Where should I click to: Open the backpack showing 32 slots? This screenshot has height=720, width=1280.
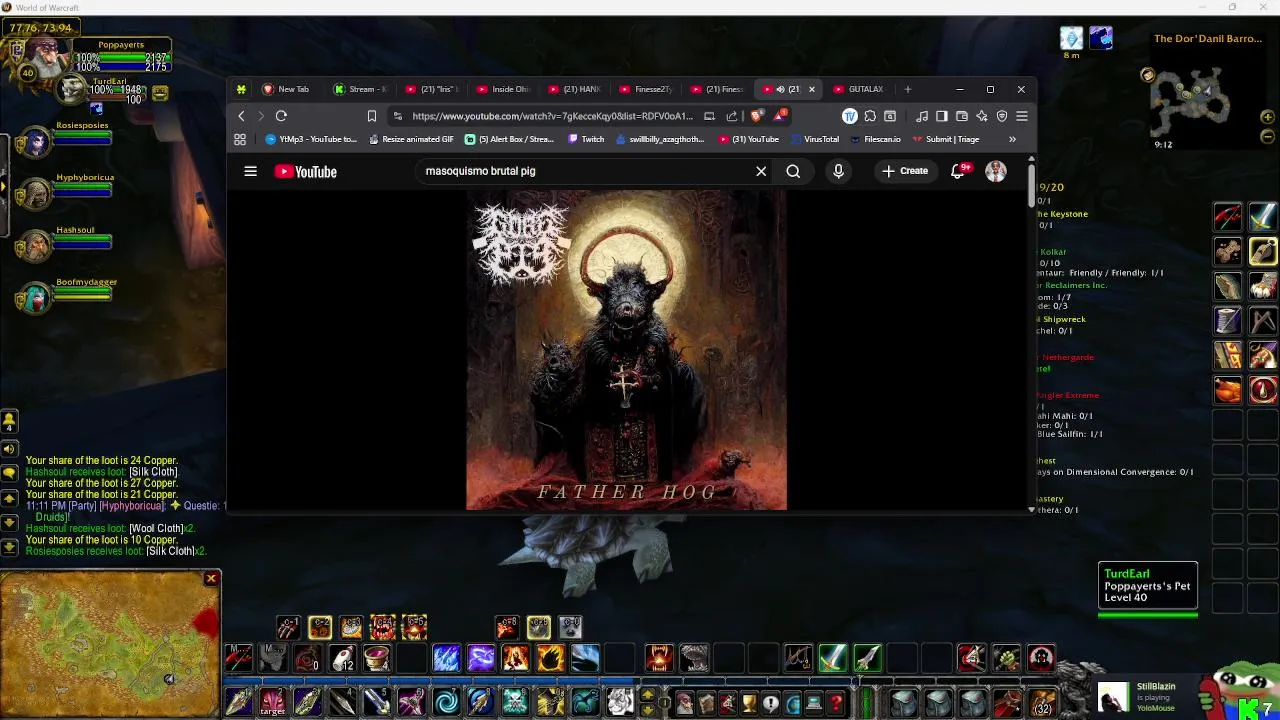[x=1042, y=702]
